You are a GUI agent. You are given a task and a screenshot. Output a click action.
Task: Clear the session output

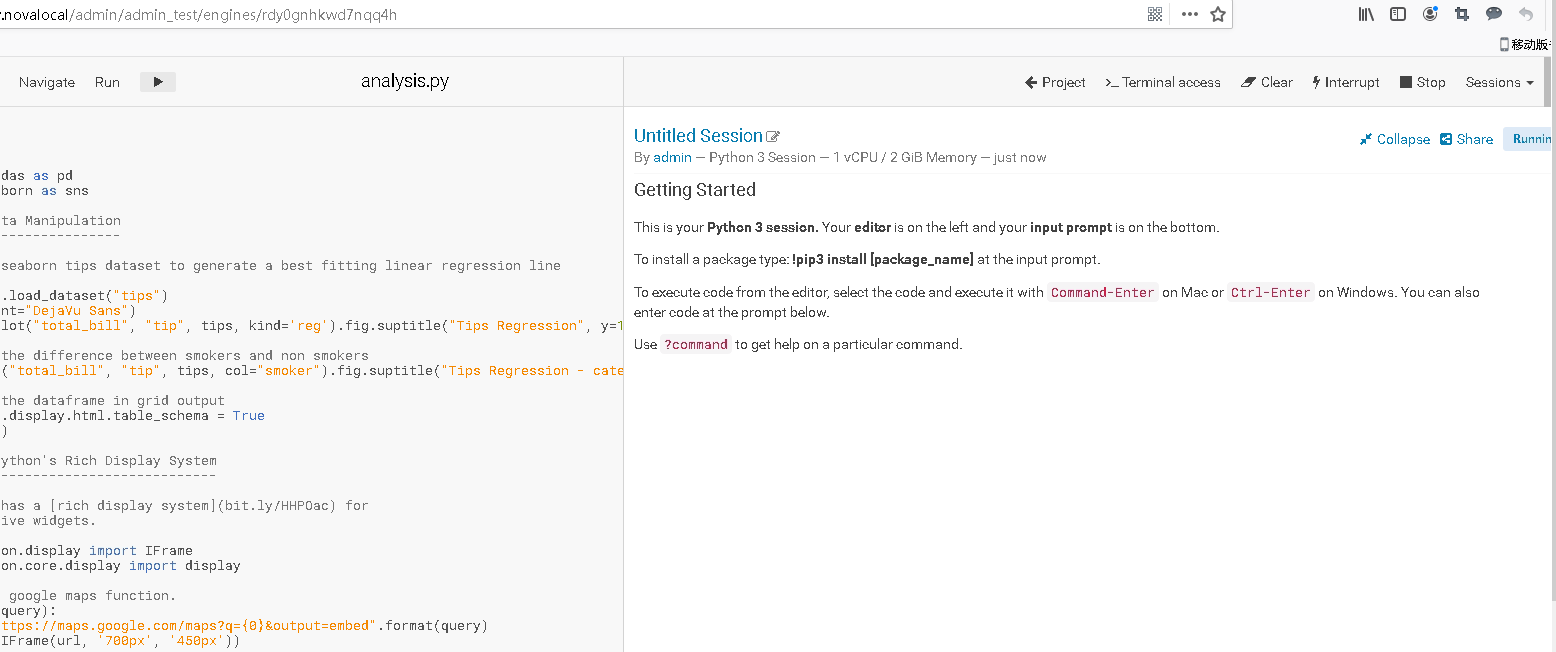pos(1267,82)
